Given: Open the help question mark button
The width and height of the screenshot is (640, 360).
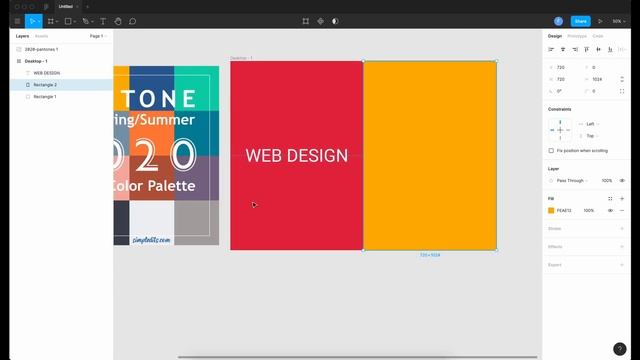Looking at the screenshot, I should pos(620,349).
